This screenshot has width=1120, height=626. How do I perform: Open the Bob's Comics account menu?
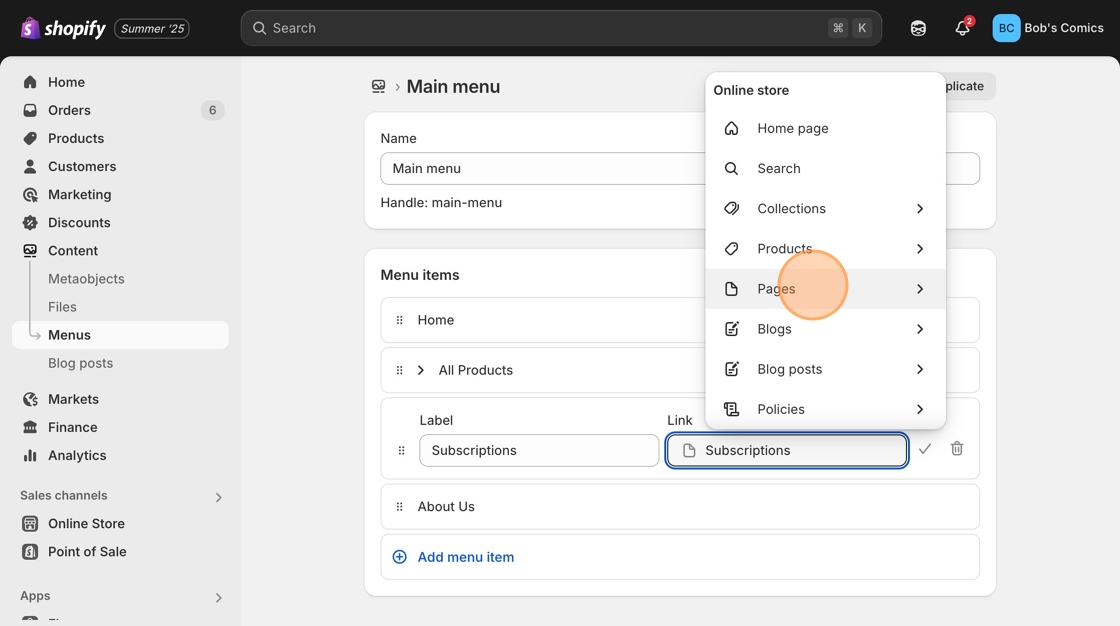(x=1048, y=28)
